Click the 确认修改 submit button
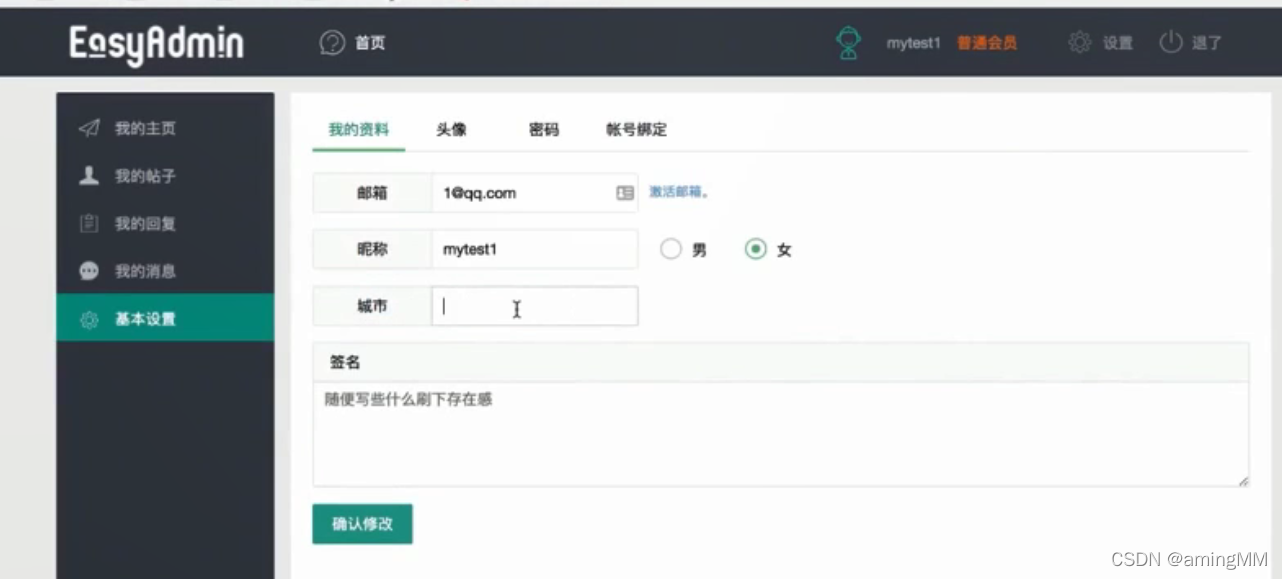Image resolution: width=1282 pixels, height=579 pixels. coord(362,523)
